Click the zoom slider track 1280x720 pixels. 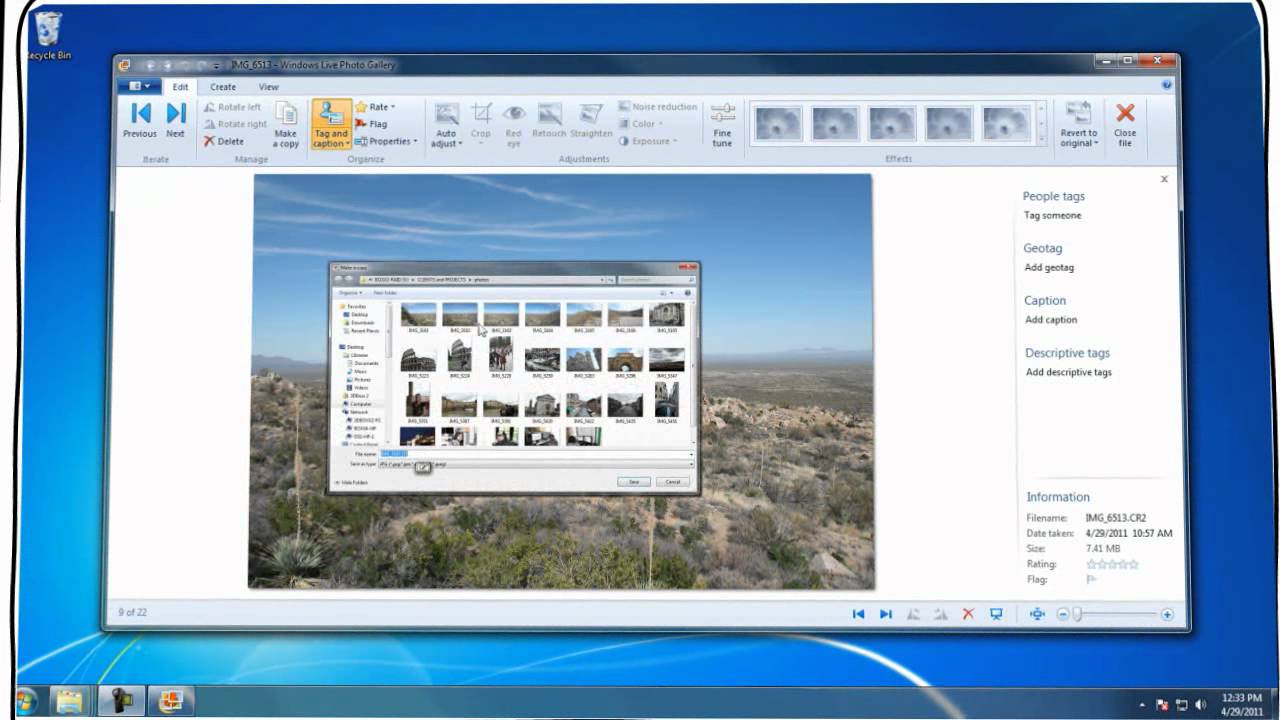[x=1115, y=614]
